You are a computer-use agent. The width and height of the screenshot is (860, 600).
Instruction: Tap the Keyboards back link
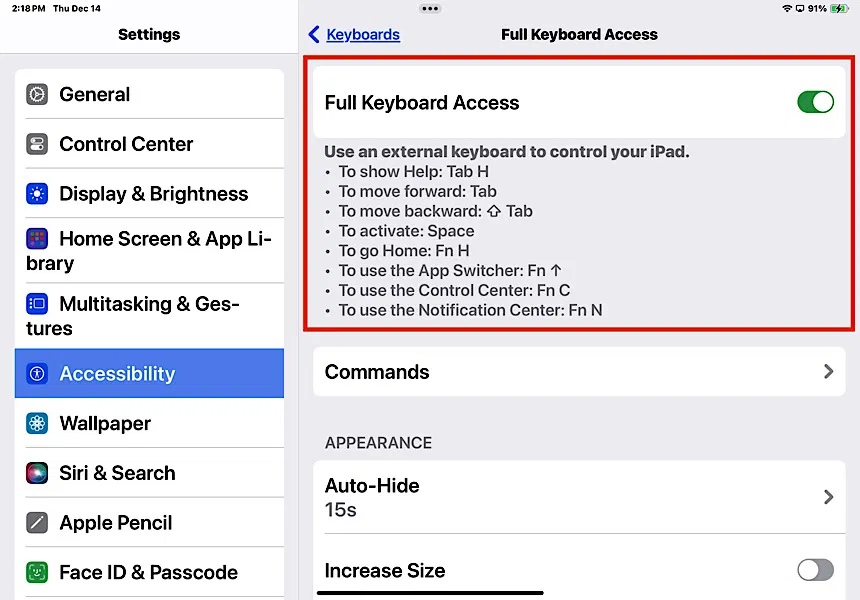[x=362, y=35]
